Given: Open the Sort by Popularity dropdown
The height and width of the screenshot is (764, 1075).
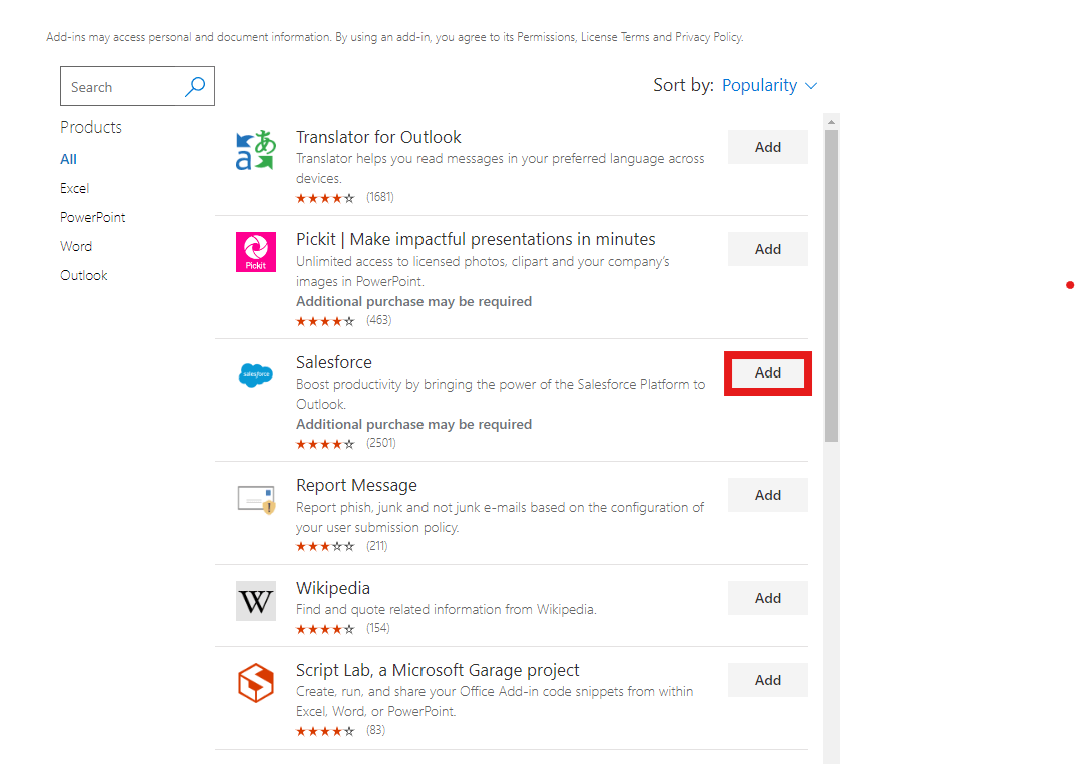Looking at the screenshot, I should pyautogui.click(x=760, y=85).
